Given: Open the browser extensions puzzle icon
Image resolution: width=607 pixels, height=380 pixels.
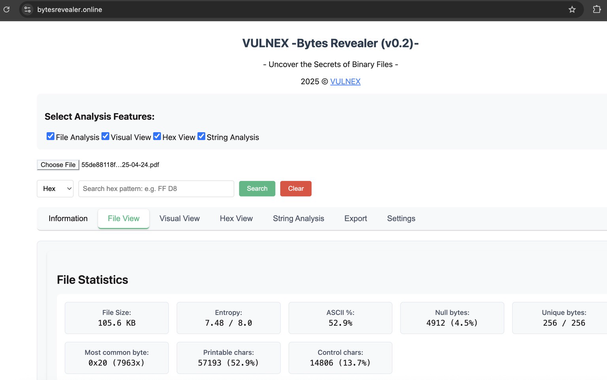Looking at the screenshot, I should (x=597, y=10).
